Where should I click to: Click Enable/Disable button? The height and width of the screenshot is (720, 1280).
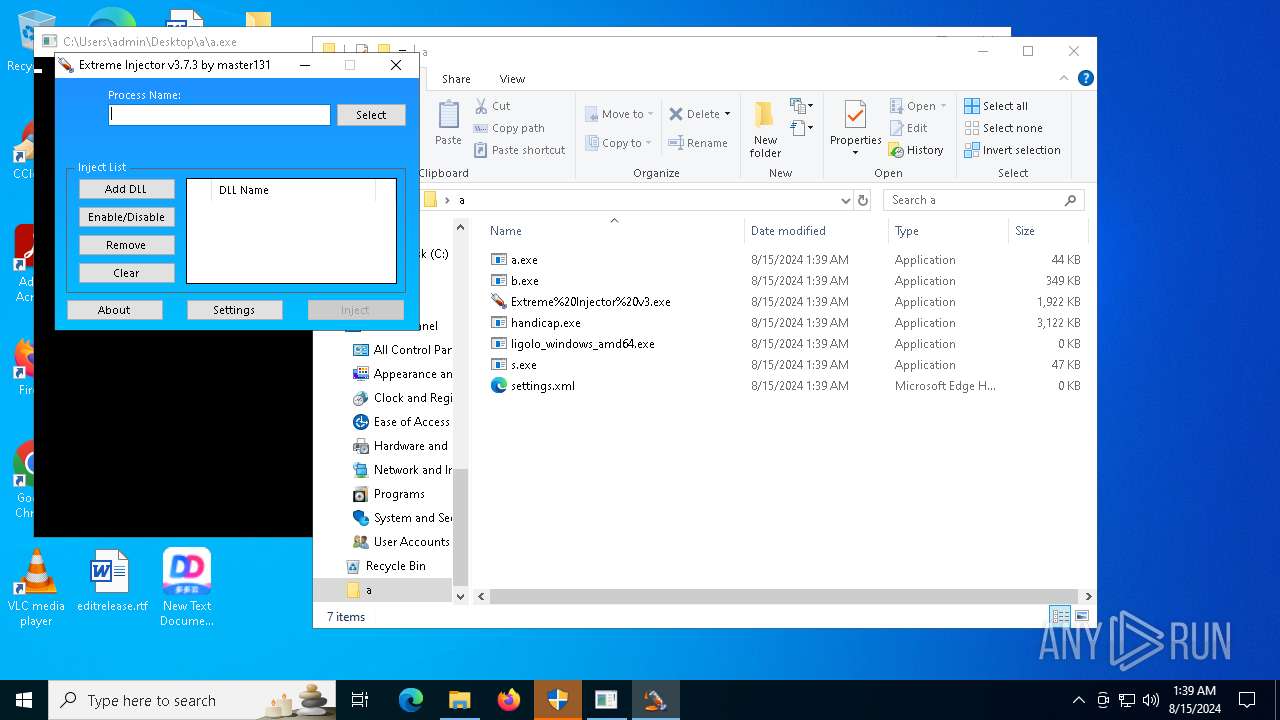coord(126,217)
